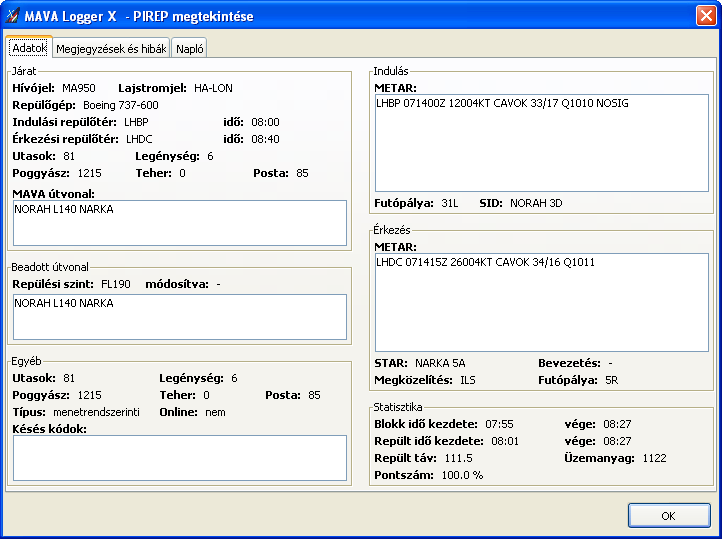722x539 pixels.
Task: Open the Megjegyzések és hibák tab
Action: [111, 48]
